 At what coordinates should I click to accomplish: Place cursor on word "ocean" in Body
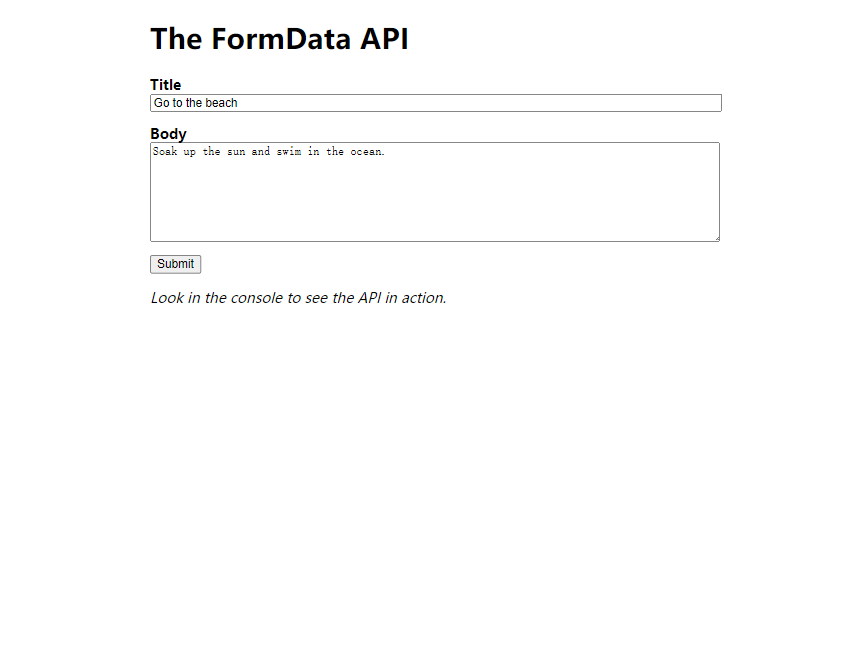click(366, 152)
